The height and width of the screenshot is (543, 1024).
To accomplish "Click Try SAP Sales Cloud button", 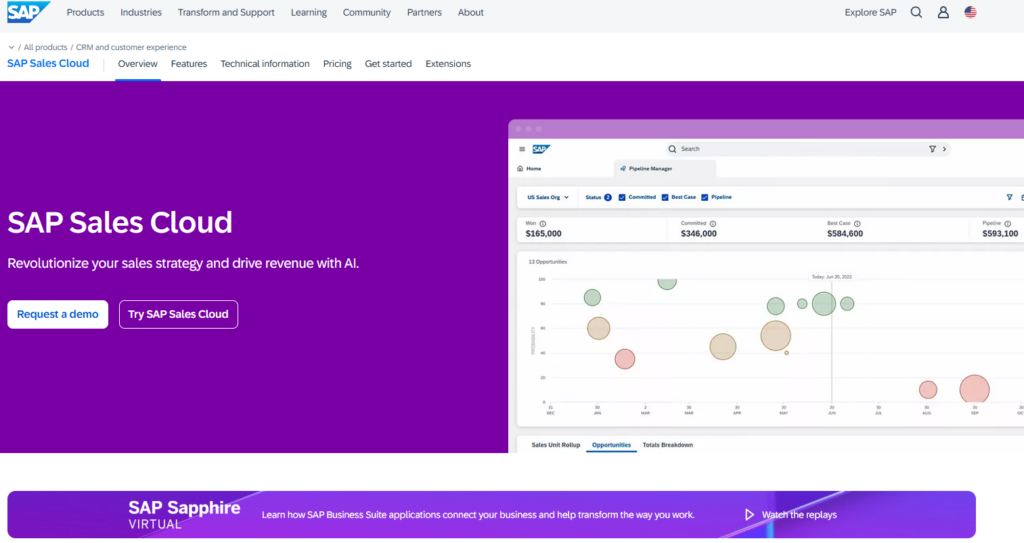I will (x=178, y=314).
